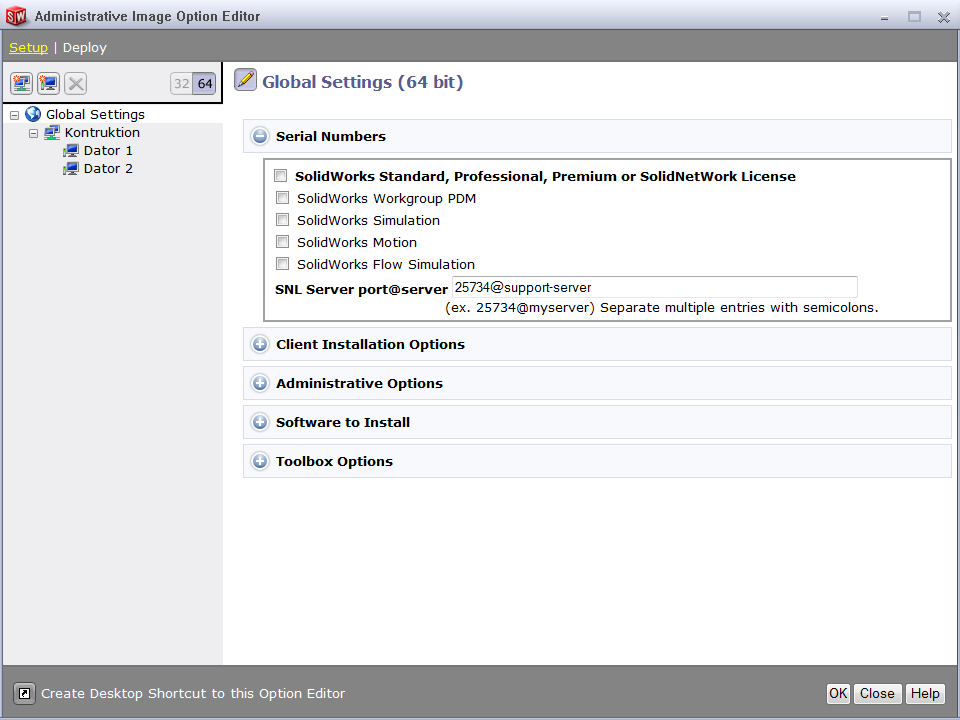The width and height of the screenshot is (960, 720).
Task: Expand the Client Installation Options section
Action: (x=260, y=344)
